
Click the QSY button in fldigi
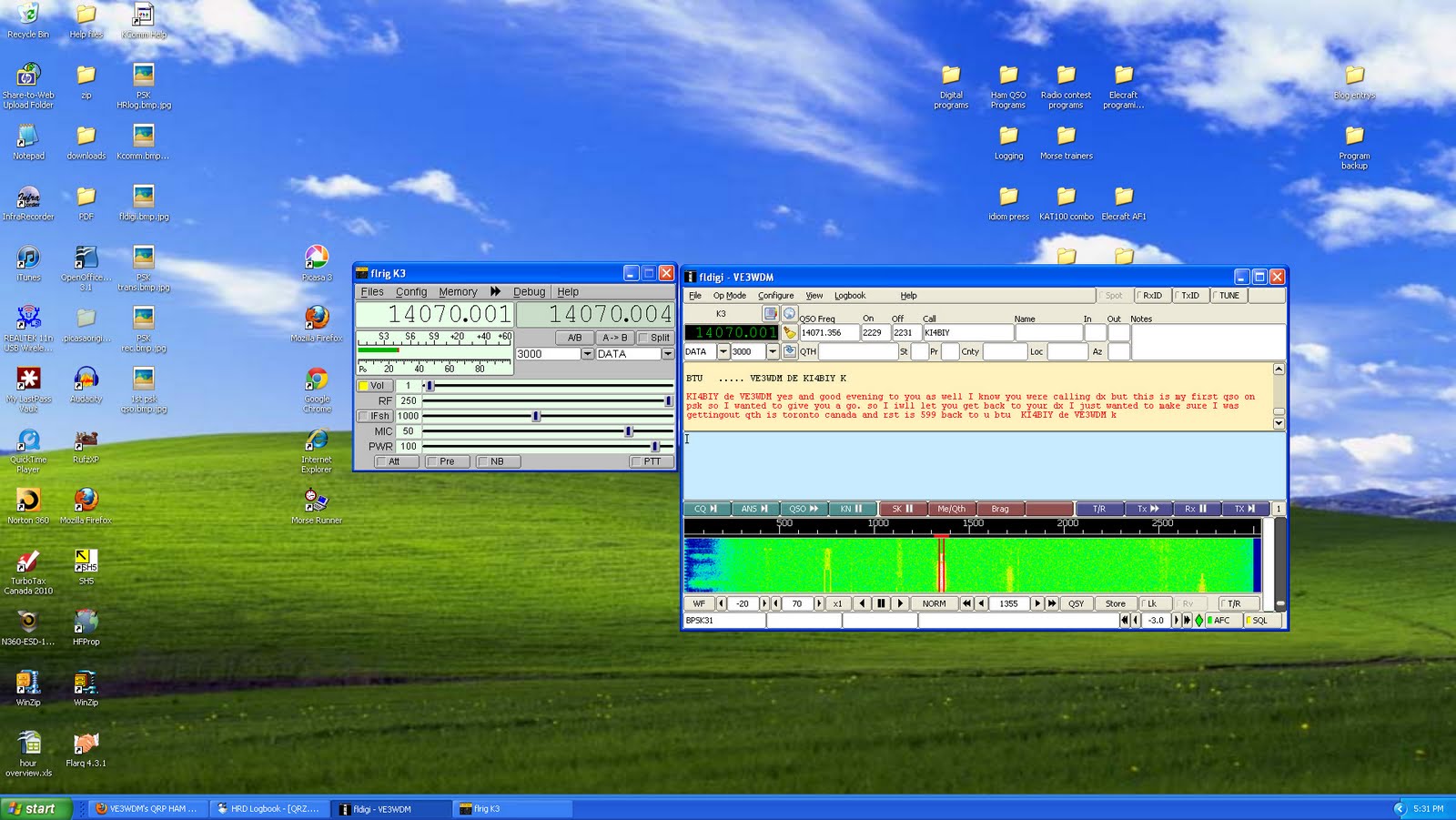1076,602
